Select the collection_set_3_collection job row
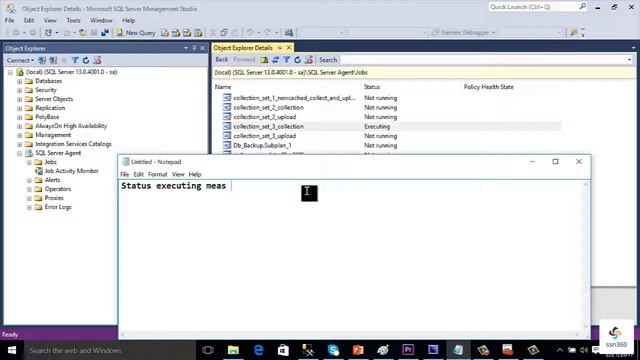 pos(387,127)
